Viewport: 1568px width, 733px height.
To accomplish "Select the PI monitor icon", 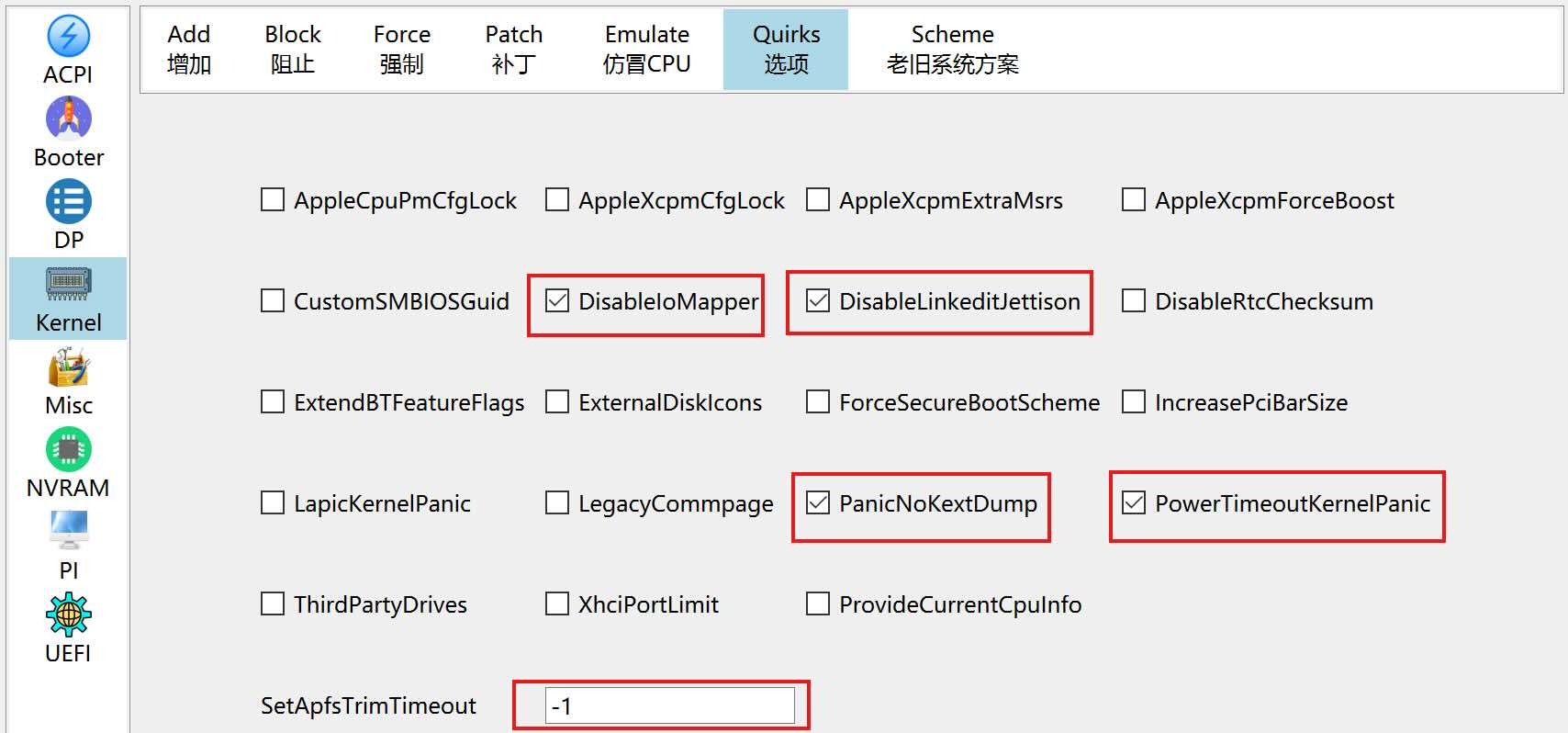I will (68, 532).
